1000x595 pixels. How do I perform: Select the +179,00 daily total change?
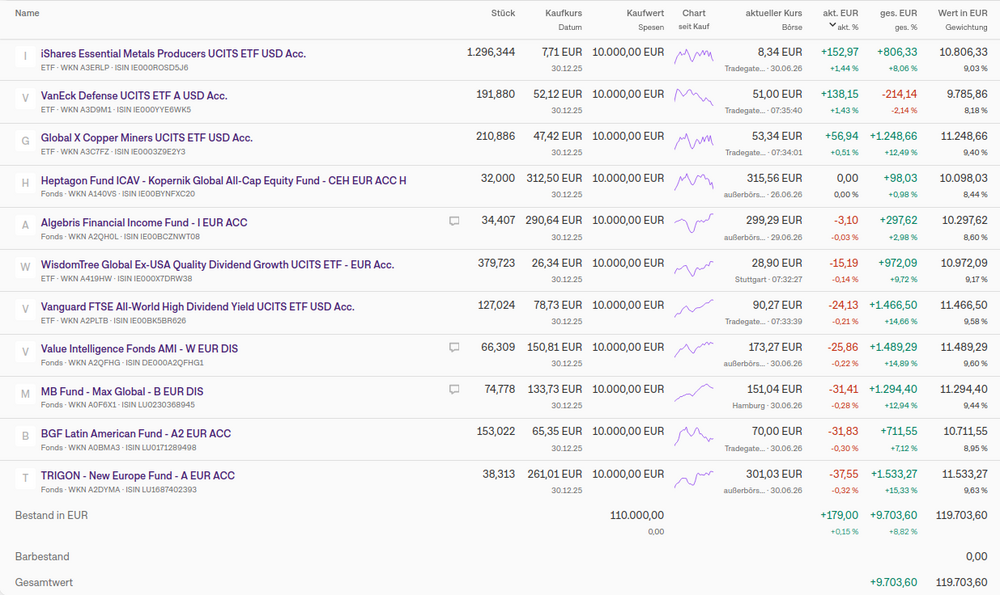(x=839, y=515)
